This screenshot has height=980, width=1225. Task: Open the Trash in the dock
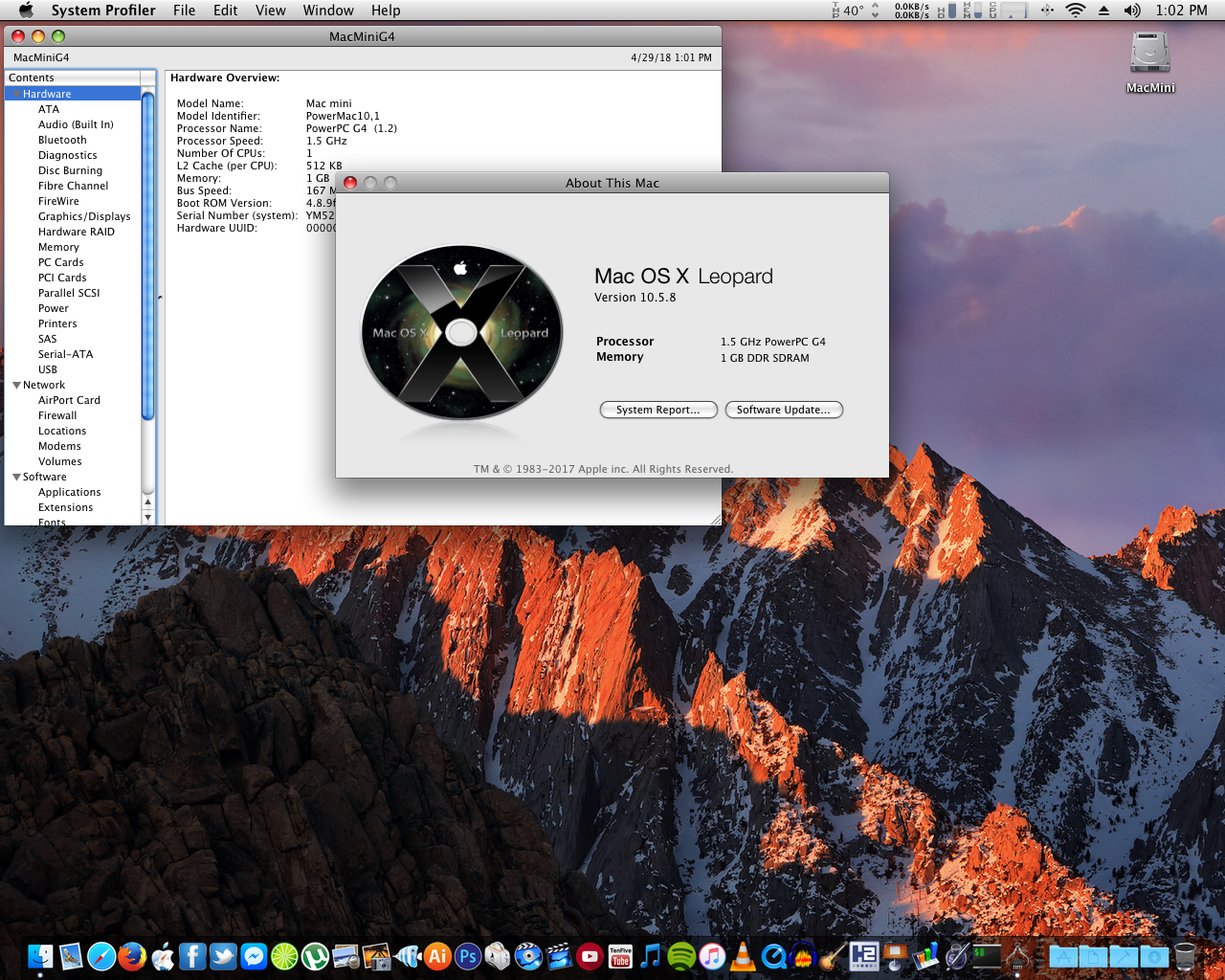click(1185, 956)
